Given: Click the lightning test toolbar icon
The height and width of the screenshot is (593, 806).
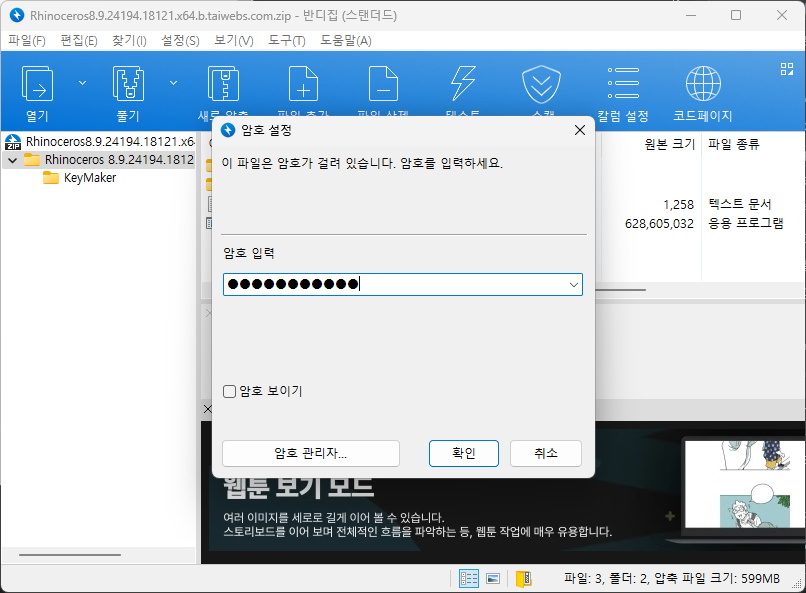Looking at the screenshot, I should click(x=463, y=83).
